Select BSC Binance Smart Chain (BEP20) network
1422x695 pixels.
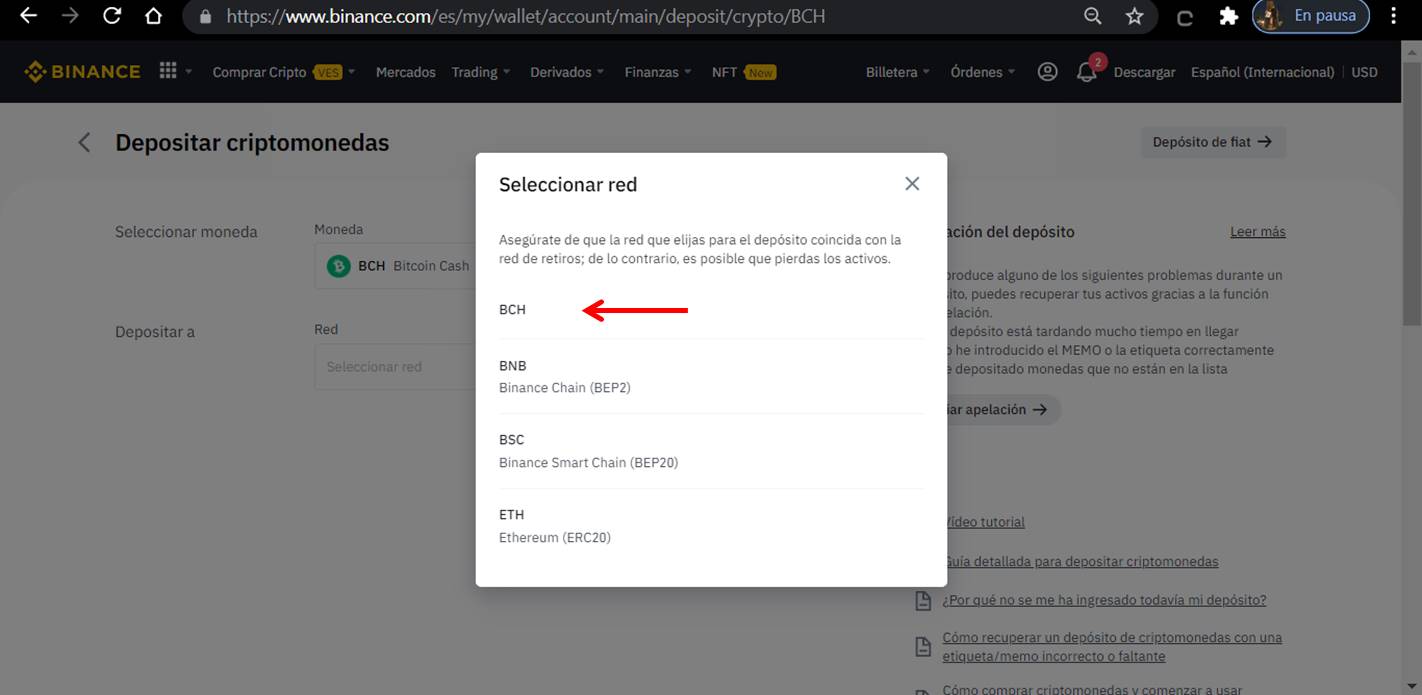(711, 451)
